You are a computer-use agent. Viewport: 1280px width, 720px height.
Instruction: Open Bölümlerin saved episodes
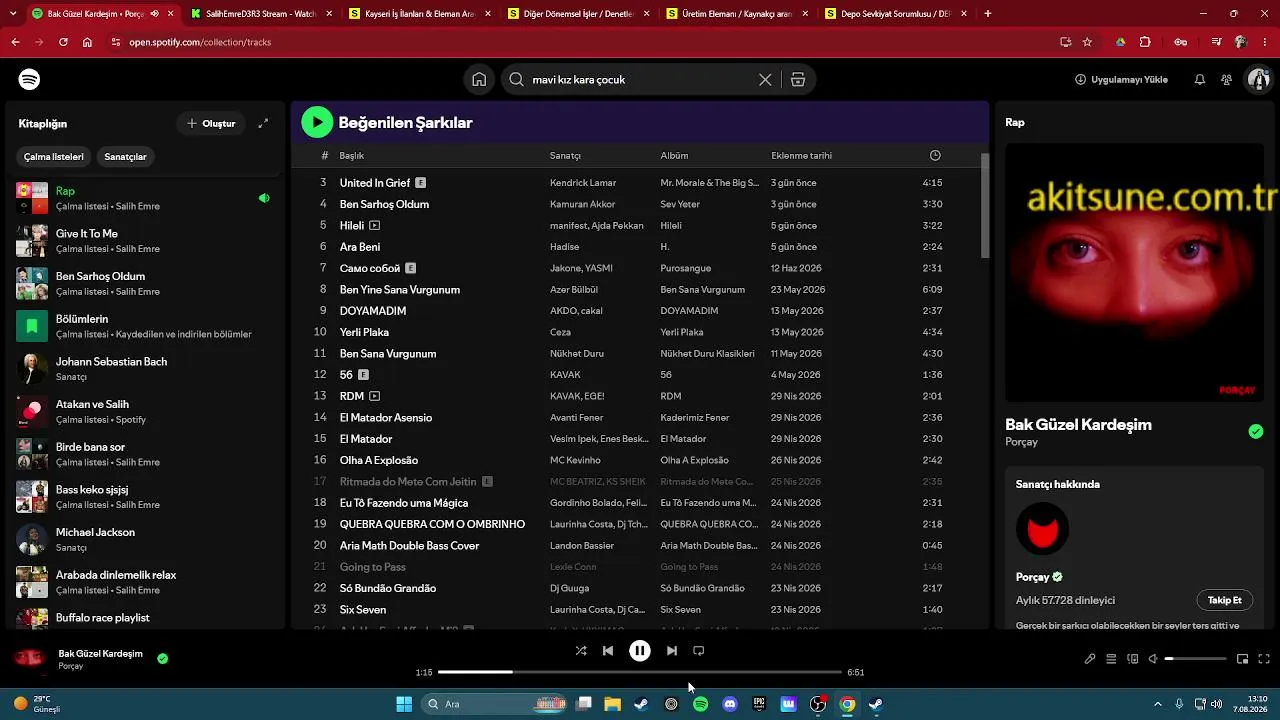[x=145, y=326]
